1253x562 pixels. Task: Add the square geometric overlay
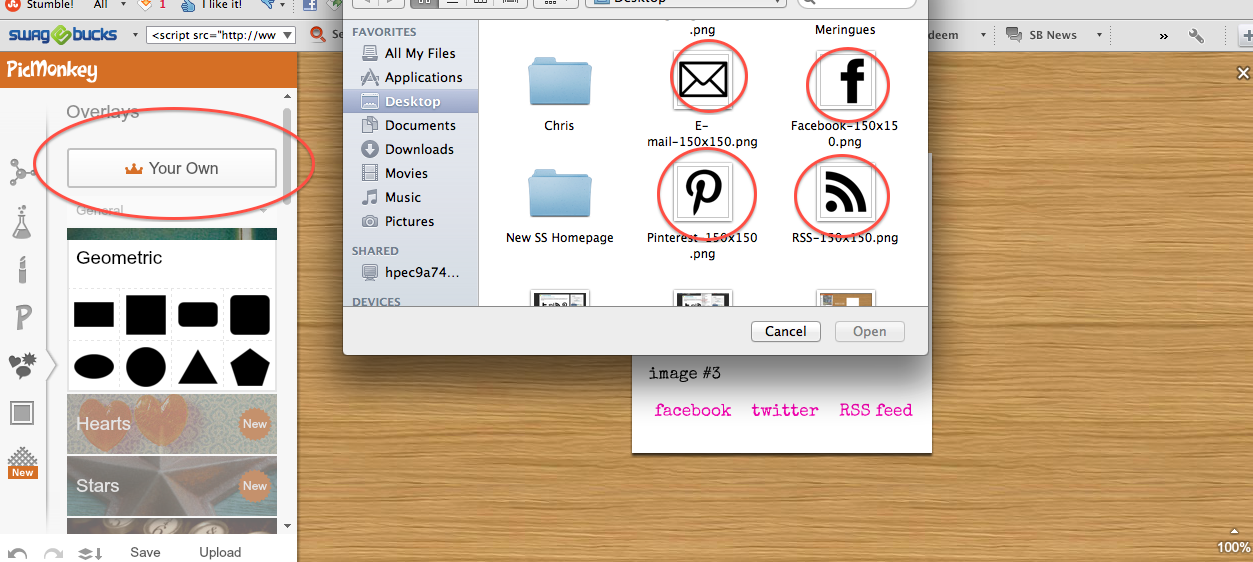tap(146, 315)
